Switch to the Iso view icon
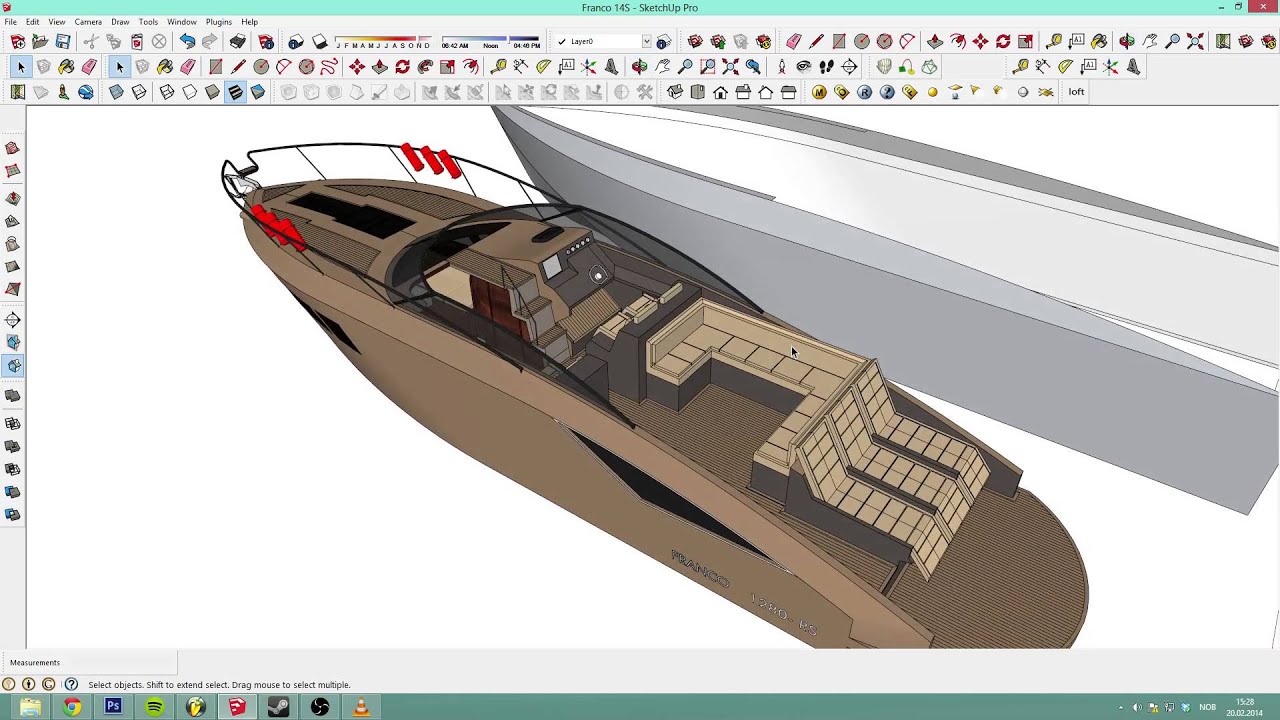This screenshot has height=720, width=1280. tap(675, 92)
